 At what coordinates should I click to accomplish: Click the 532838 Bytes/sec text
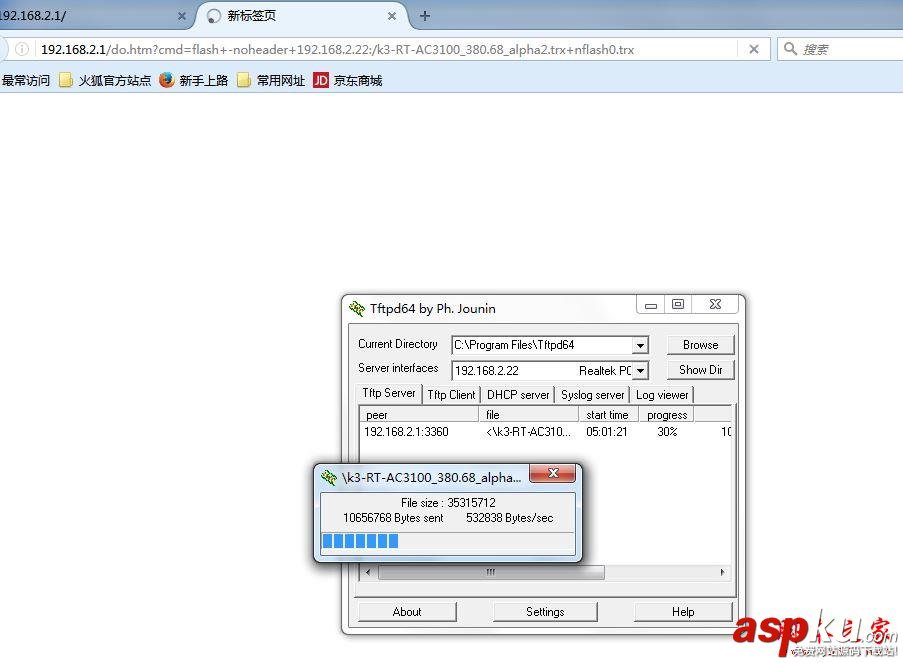tap(510, 518)
